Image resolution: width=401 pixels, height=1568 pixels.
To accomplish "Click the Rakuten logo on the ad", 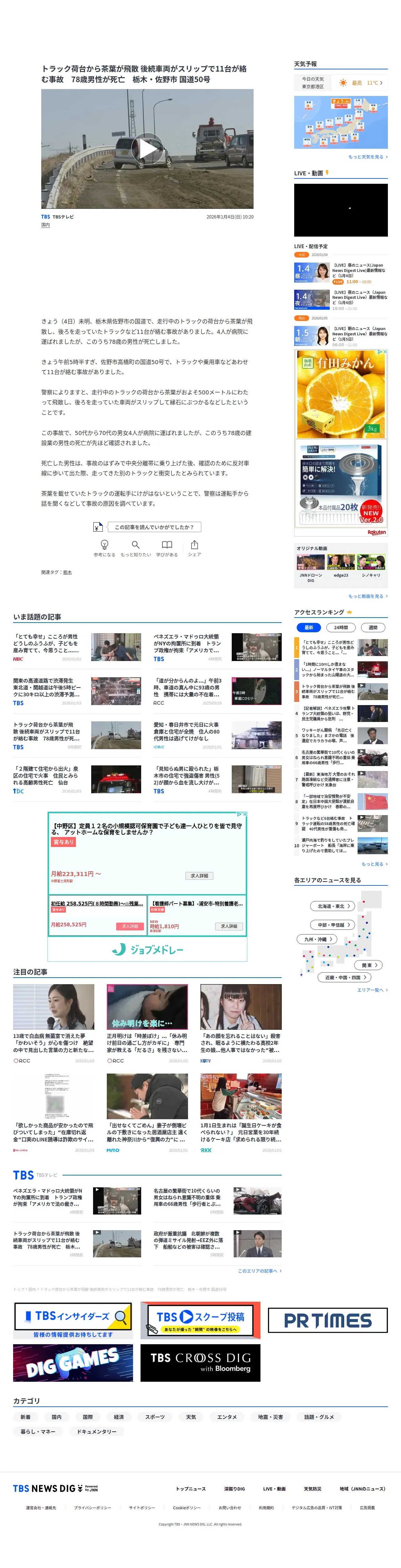I will click(377, 532).
